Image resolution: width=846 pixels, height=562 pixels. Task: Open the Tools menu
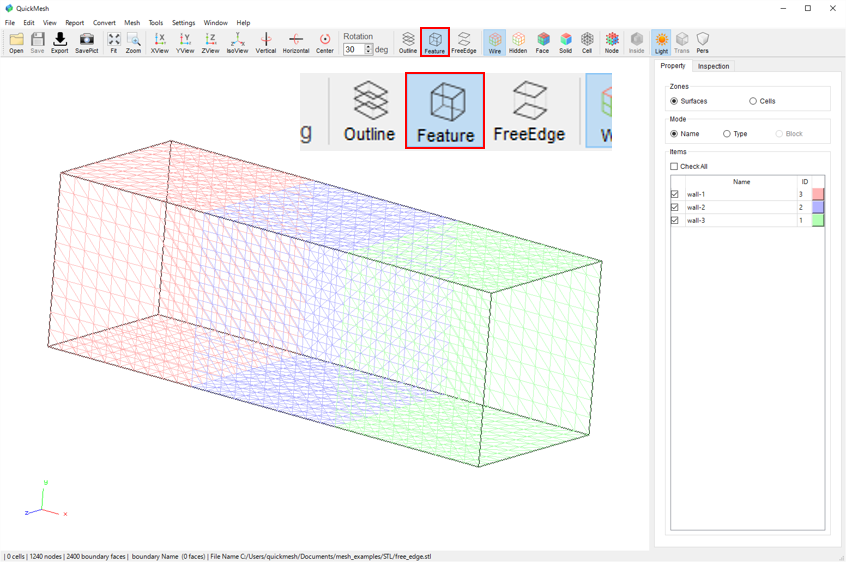156,23
